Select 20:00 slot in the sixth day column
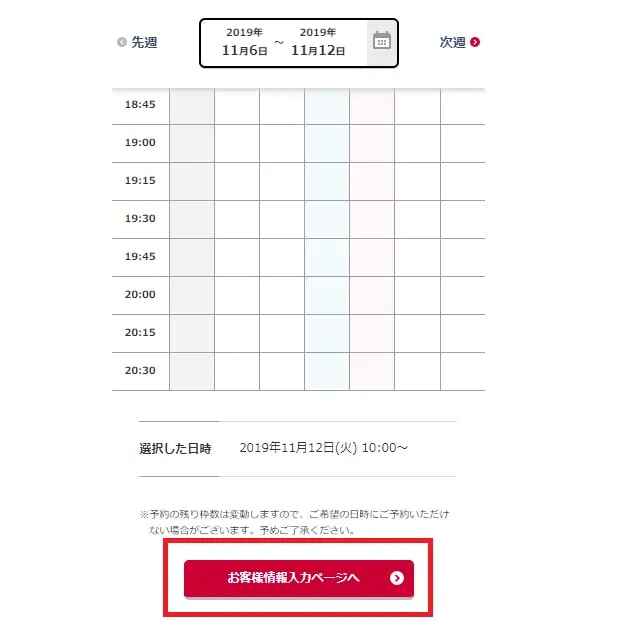The width and height of the screenshot is (621, 621). 417,295
